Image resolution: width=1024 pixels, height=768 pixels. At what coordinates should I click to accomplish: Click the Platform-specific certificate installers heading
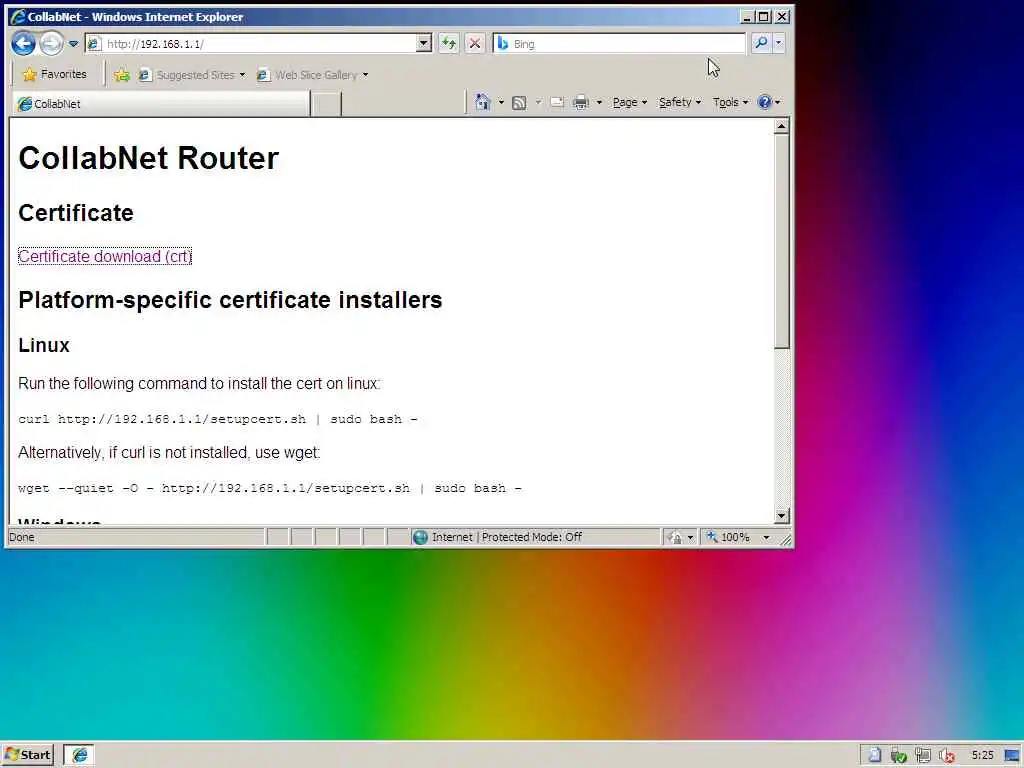coord(231,300)
